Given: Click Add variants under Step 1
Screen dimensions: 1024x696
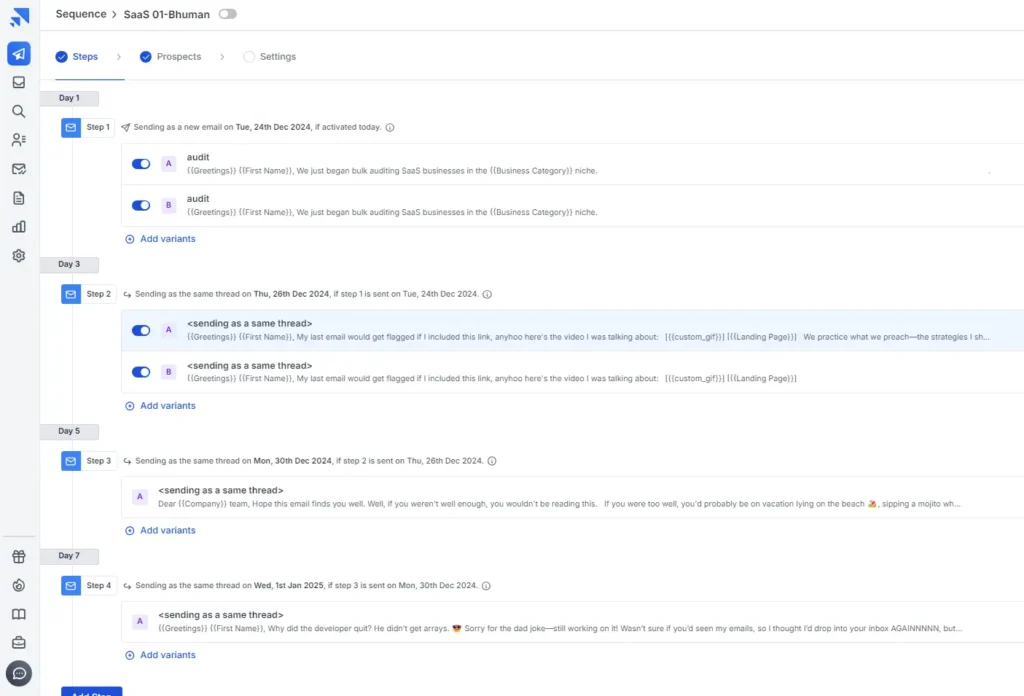Looking at the screenshot, I should point(160,239).
